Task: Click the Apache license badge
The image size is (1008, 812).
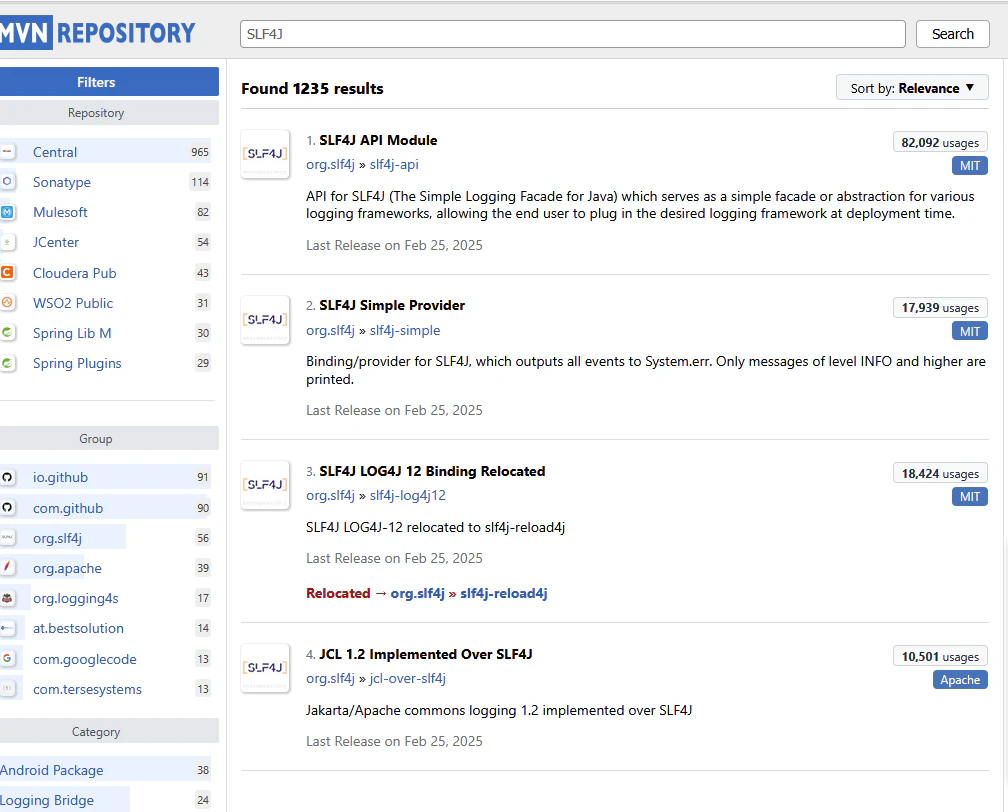Action: pyautogui.click(x=960, y=680)
